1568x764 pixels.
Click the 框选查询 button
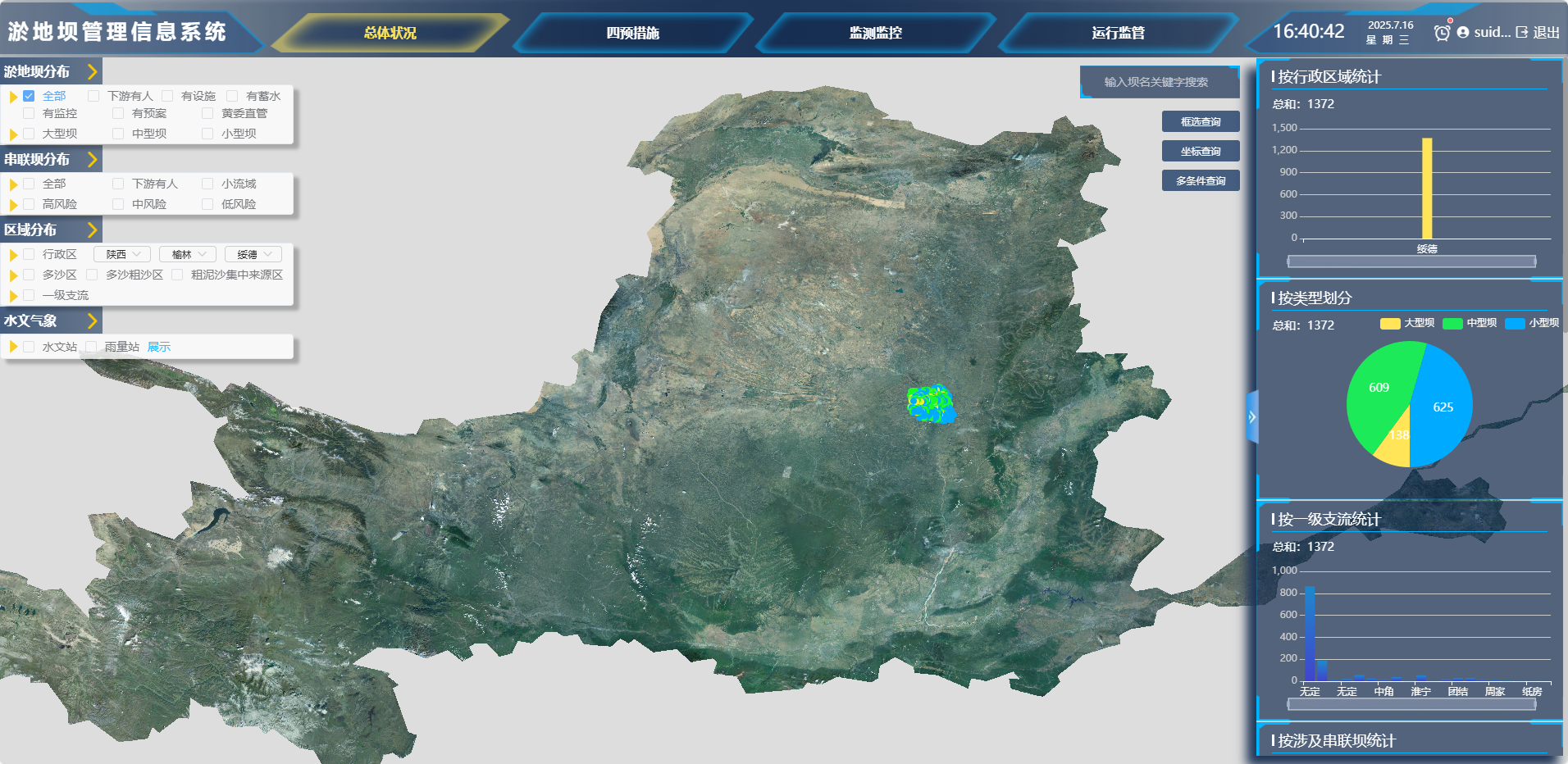tap(1200, 122)
